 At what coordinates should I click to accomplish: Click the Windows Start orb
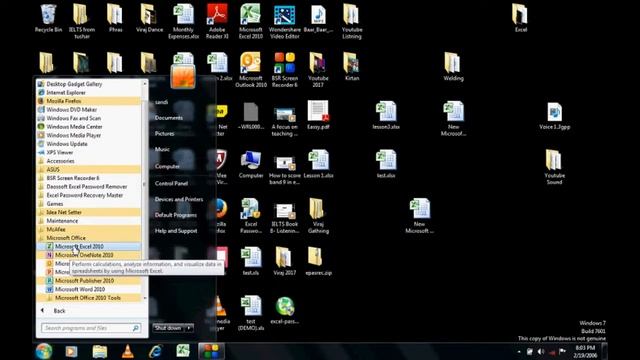tap(44, 351)
